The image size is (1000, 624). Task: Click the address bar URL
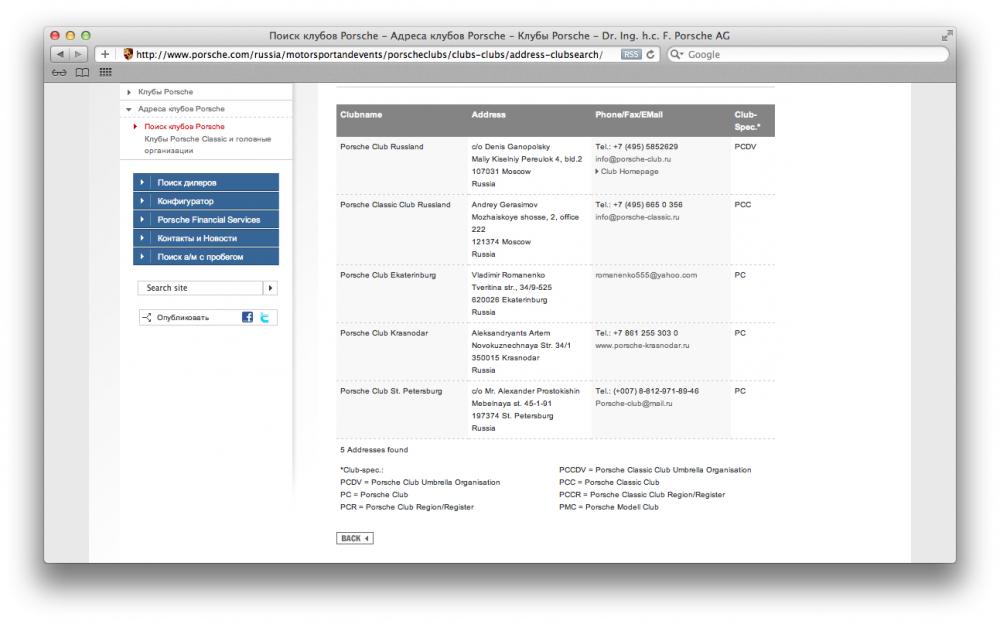pos(369,54)
